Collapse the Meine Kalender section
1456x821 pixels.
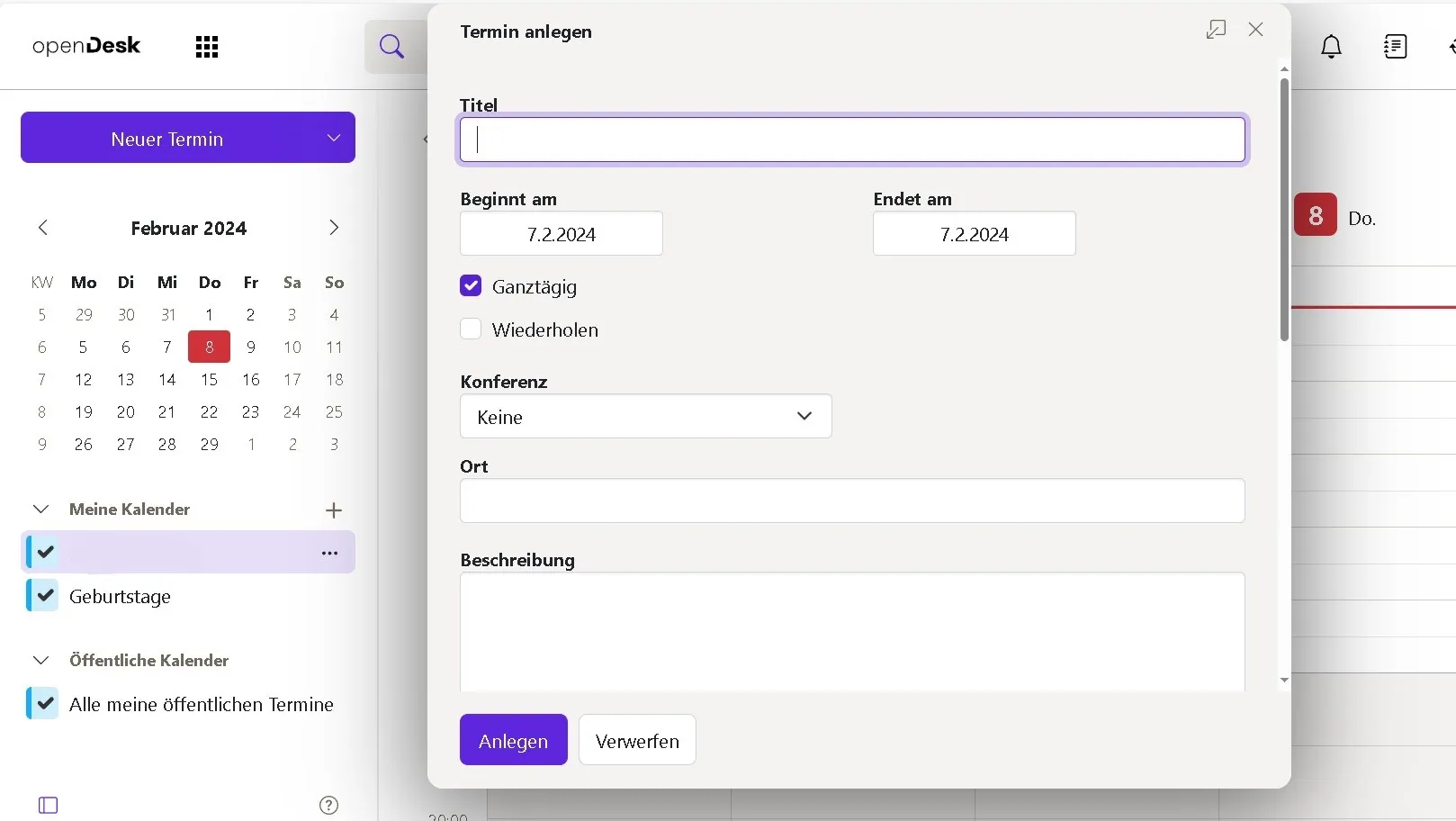click(41, 510)
